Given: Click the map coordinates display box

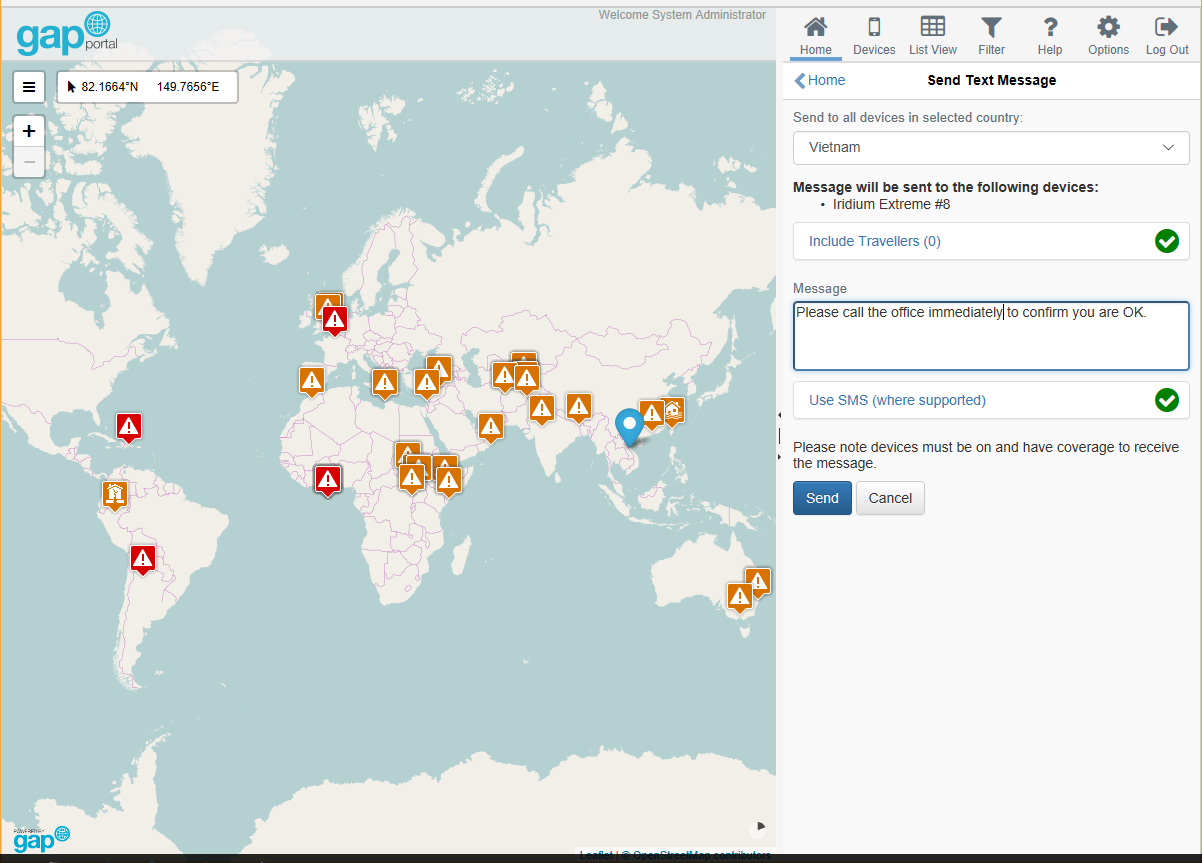Looking at the screenshot, I should (147, 87).
